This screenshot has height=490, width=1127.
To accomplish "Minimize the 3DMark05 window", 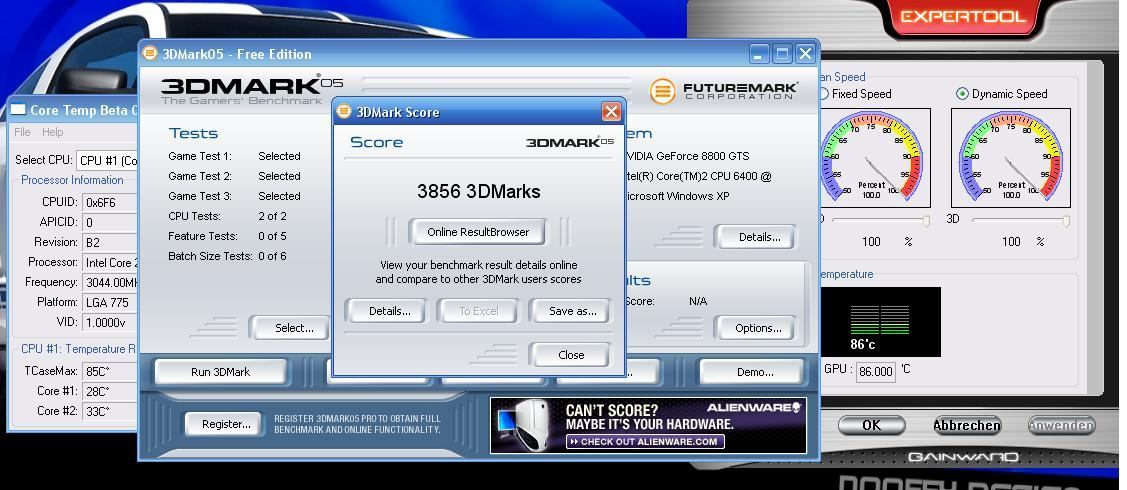I will pyautogui.click(x=758, y=54).
